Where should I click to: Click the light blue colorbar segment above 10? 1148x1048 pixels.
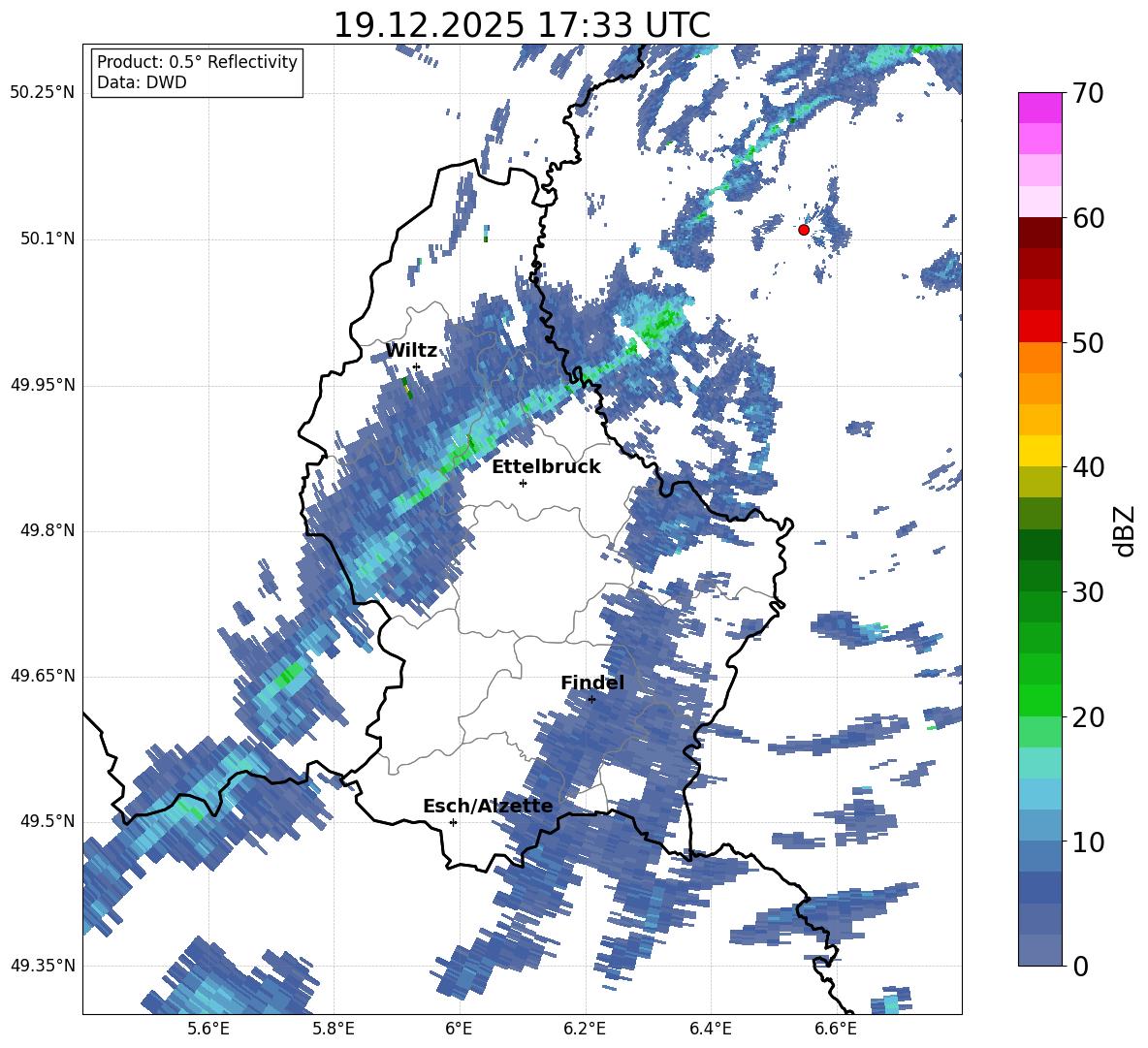1039,794
